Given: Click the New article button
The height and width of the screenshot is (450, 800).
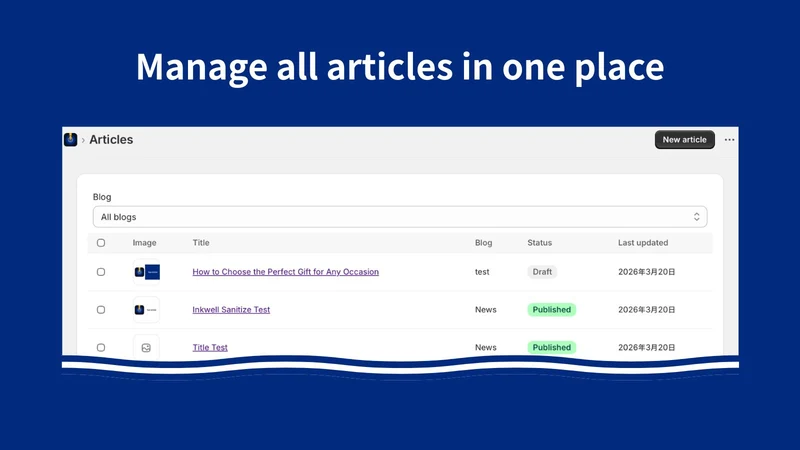Looking at the screenshot, I should point(685,139).
